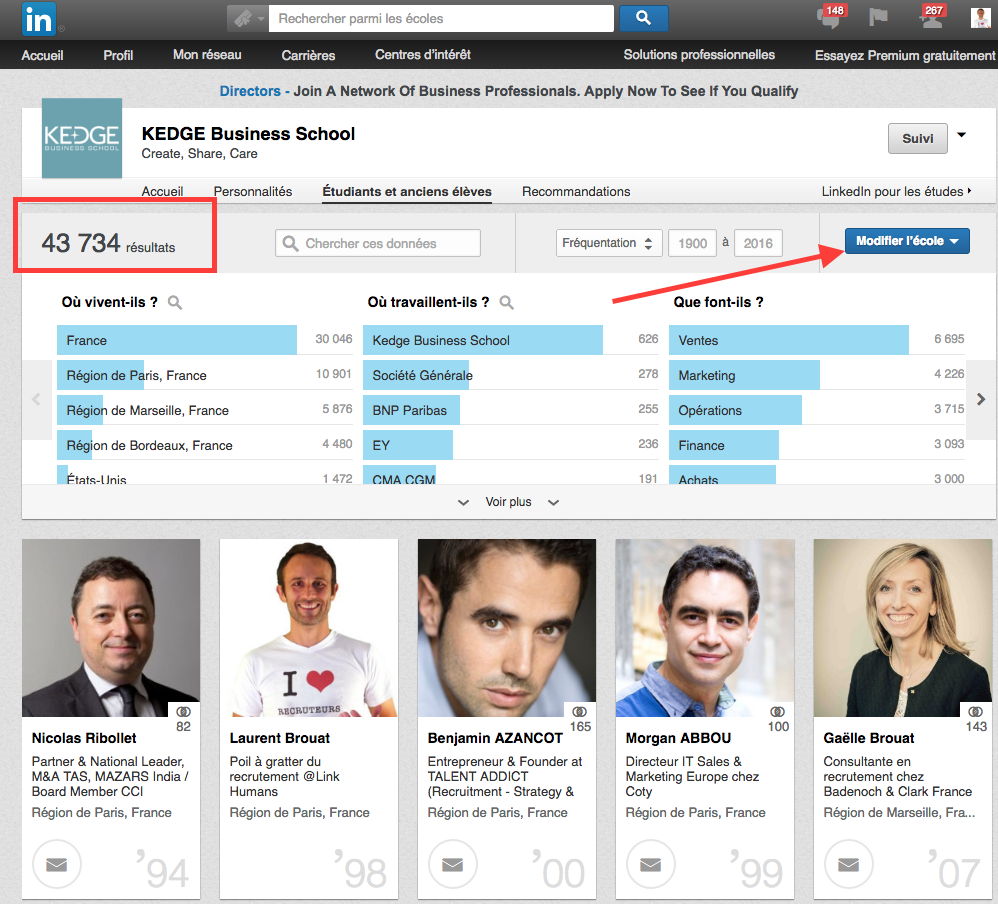Click the Chercher ces données field
The height and width of the screenshot is (904, 998).
pyautogui.click(x=378, y=243)
